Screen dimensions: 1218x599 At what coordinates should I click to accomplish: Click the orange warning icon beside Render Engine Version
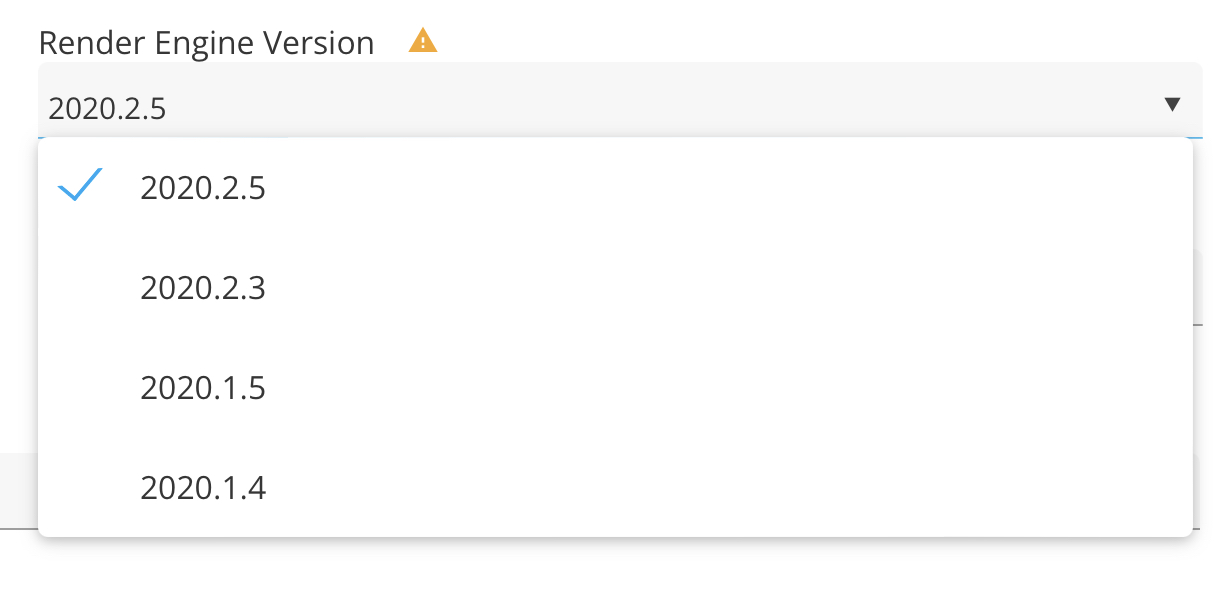[x=423, y=41]
